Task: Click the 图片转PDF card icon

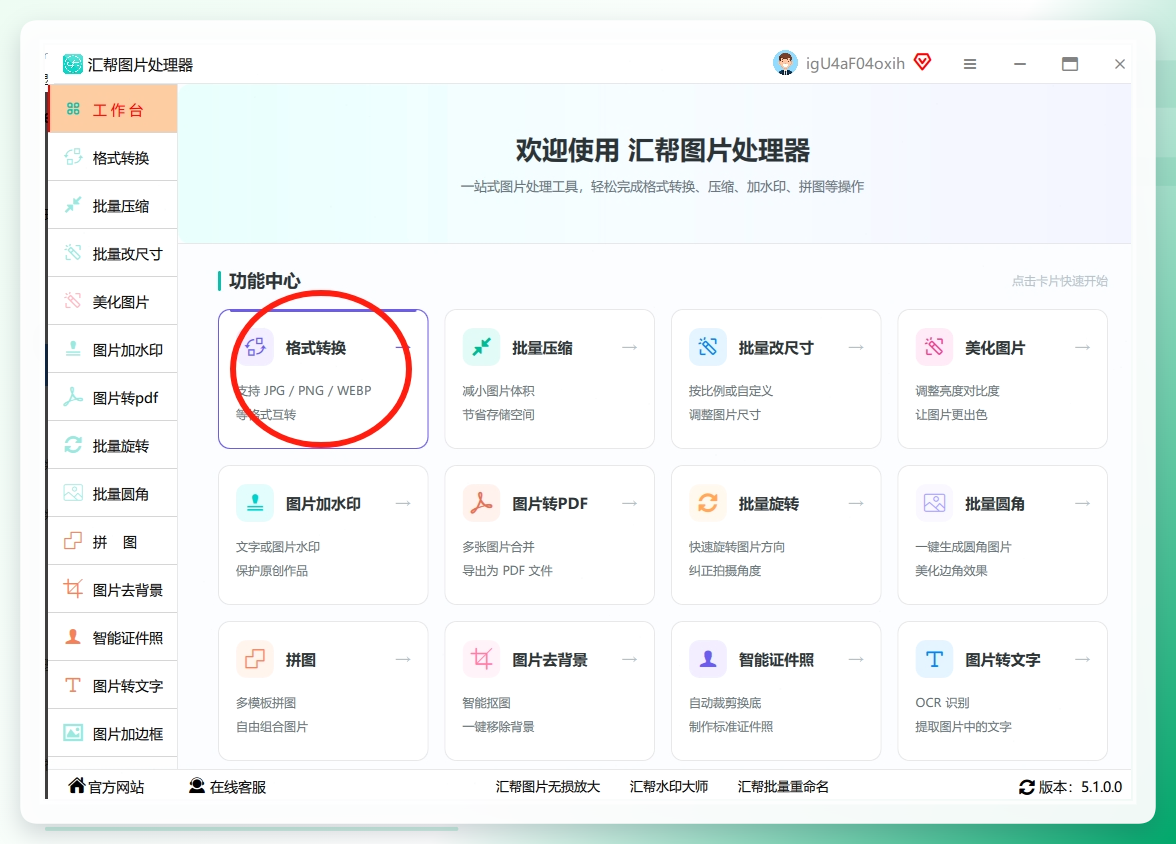Action: coord(482,503)
